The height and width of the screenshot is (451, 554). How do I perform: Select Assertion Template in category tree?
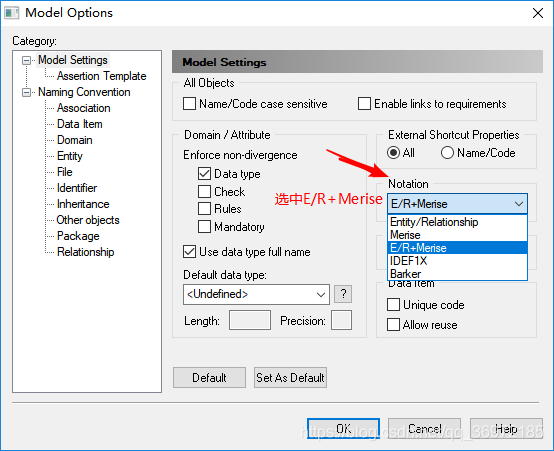(101, 76)
